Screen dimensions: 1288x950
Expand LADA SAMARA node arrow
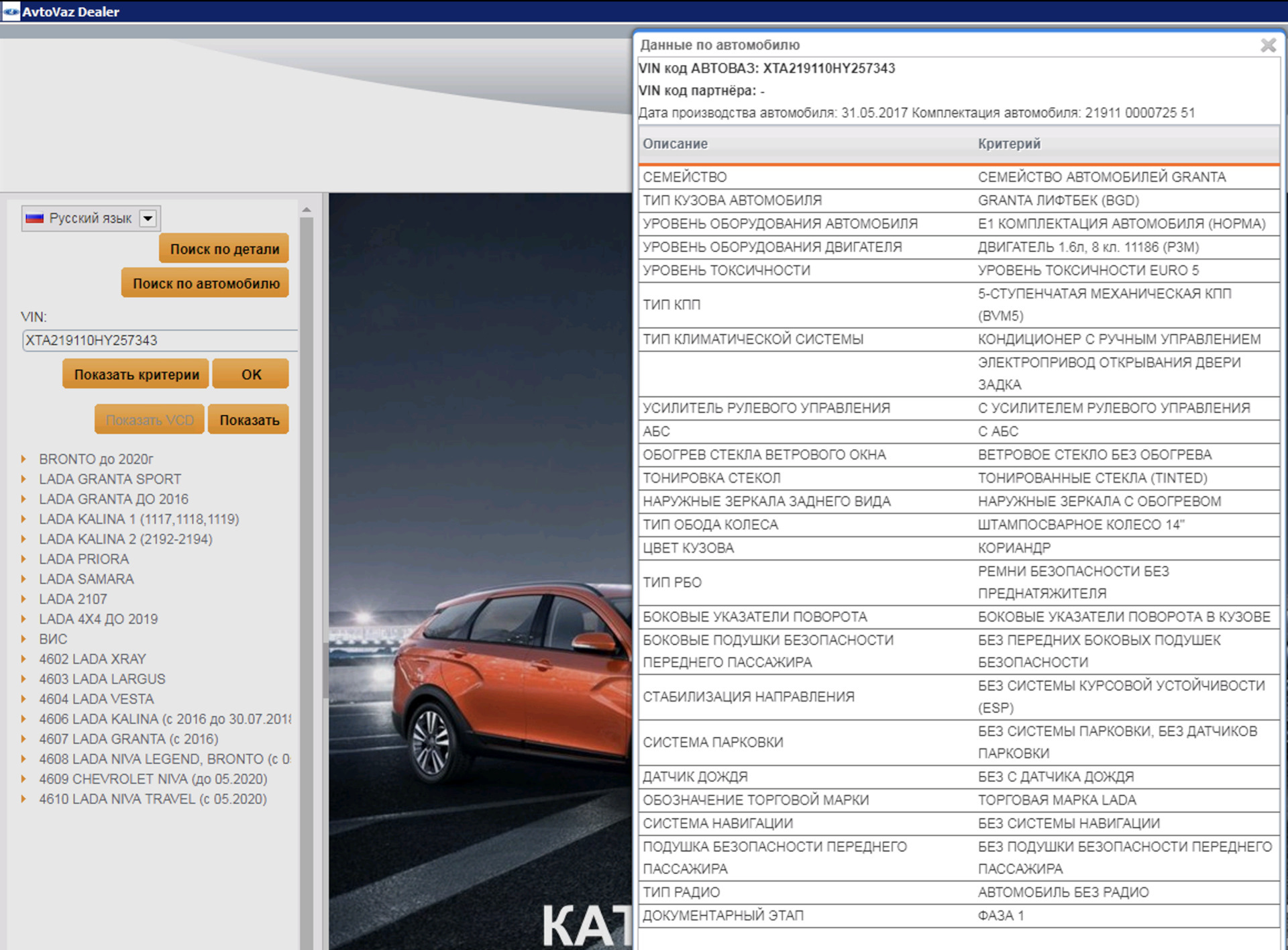pos(23,579)
